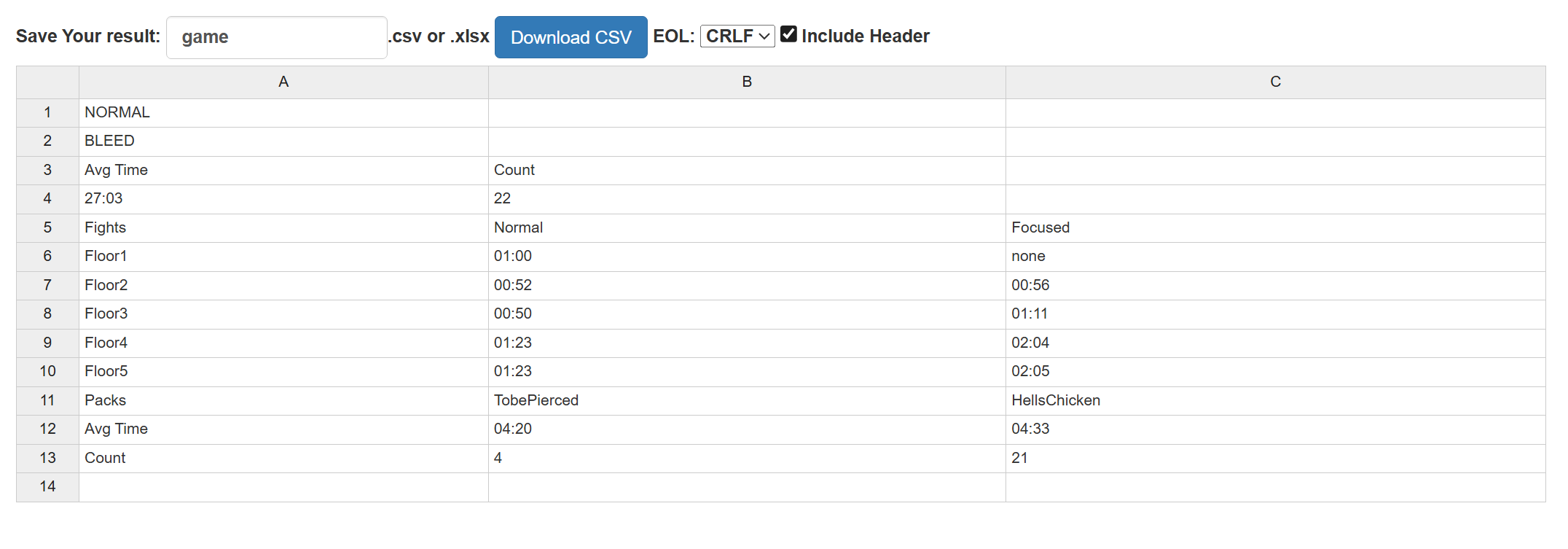Screen dimensions: 1568x549
Task: Open the EOL dropdown set to CRLF
Action: pos(737,36)
